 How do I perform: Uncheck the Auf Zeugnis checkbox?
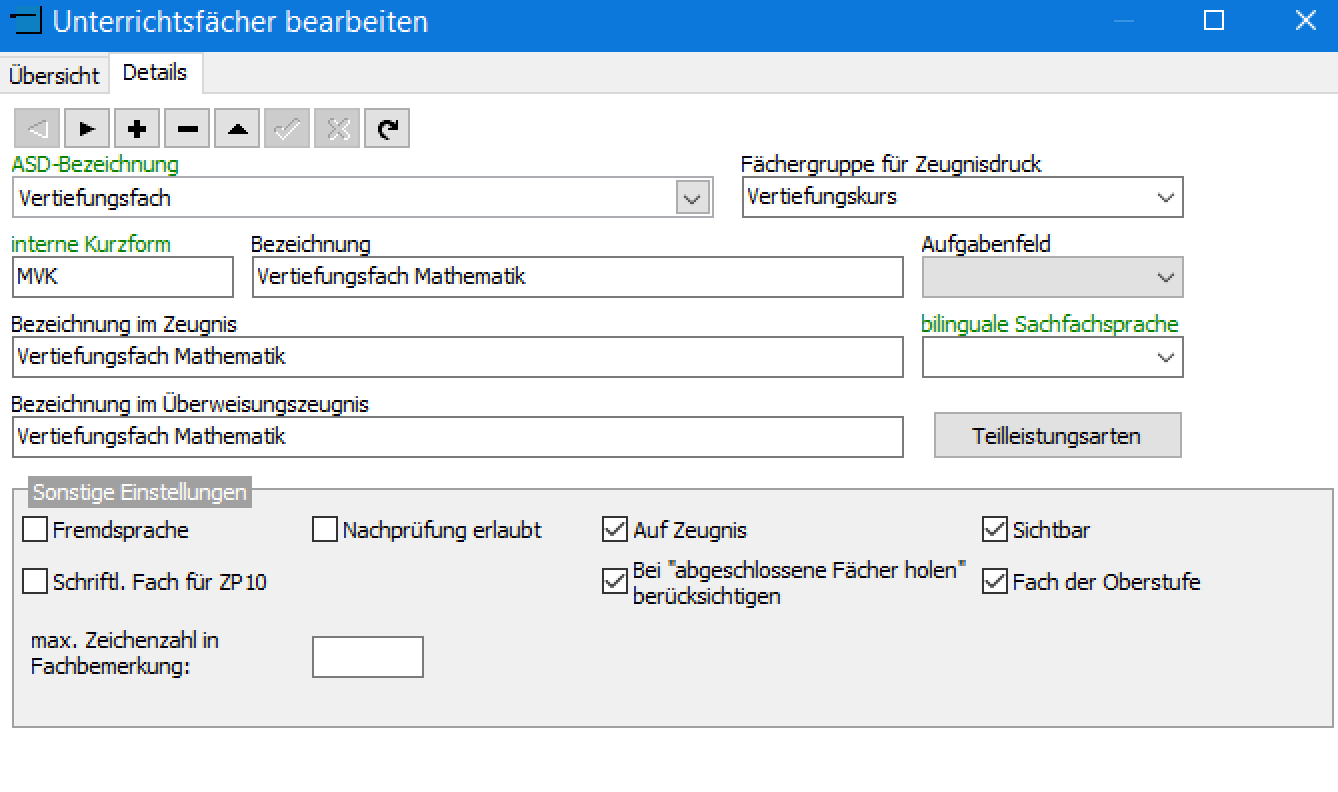tap(615, 529)
